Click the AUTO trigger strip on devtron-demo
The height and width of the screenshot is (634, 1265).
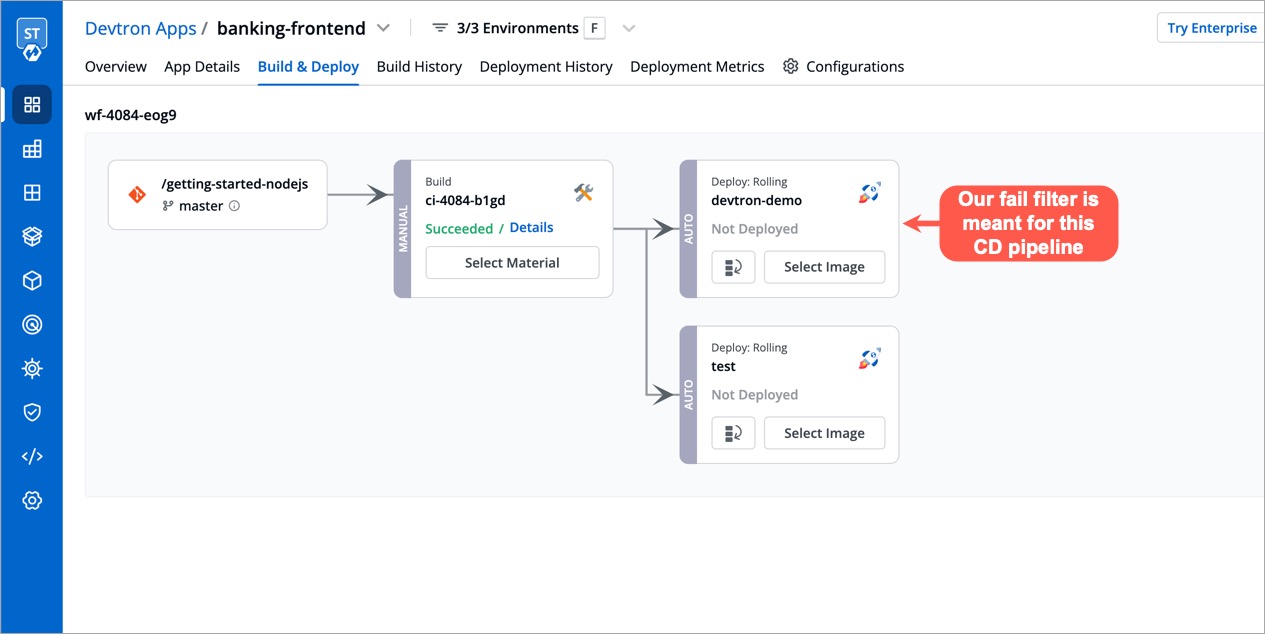688,229
